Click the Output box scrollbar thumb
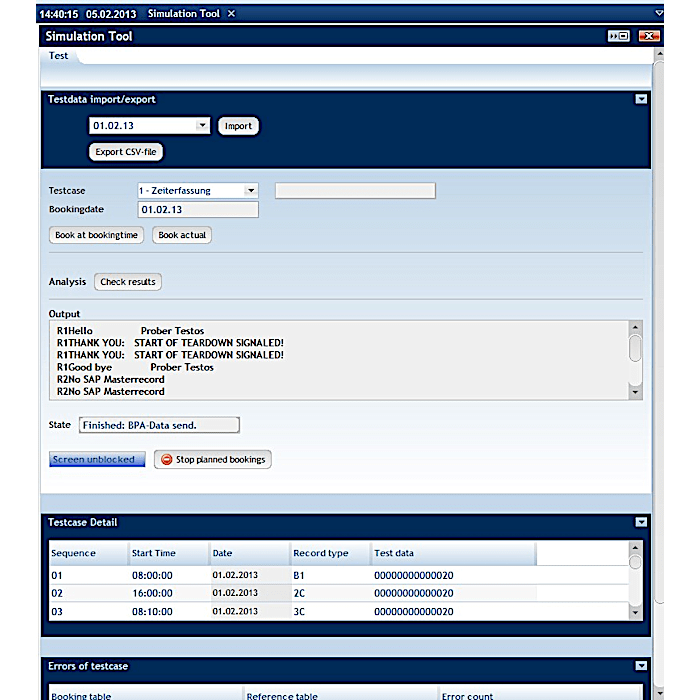This screenshot has width=700, height=700. point(635,348)
